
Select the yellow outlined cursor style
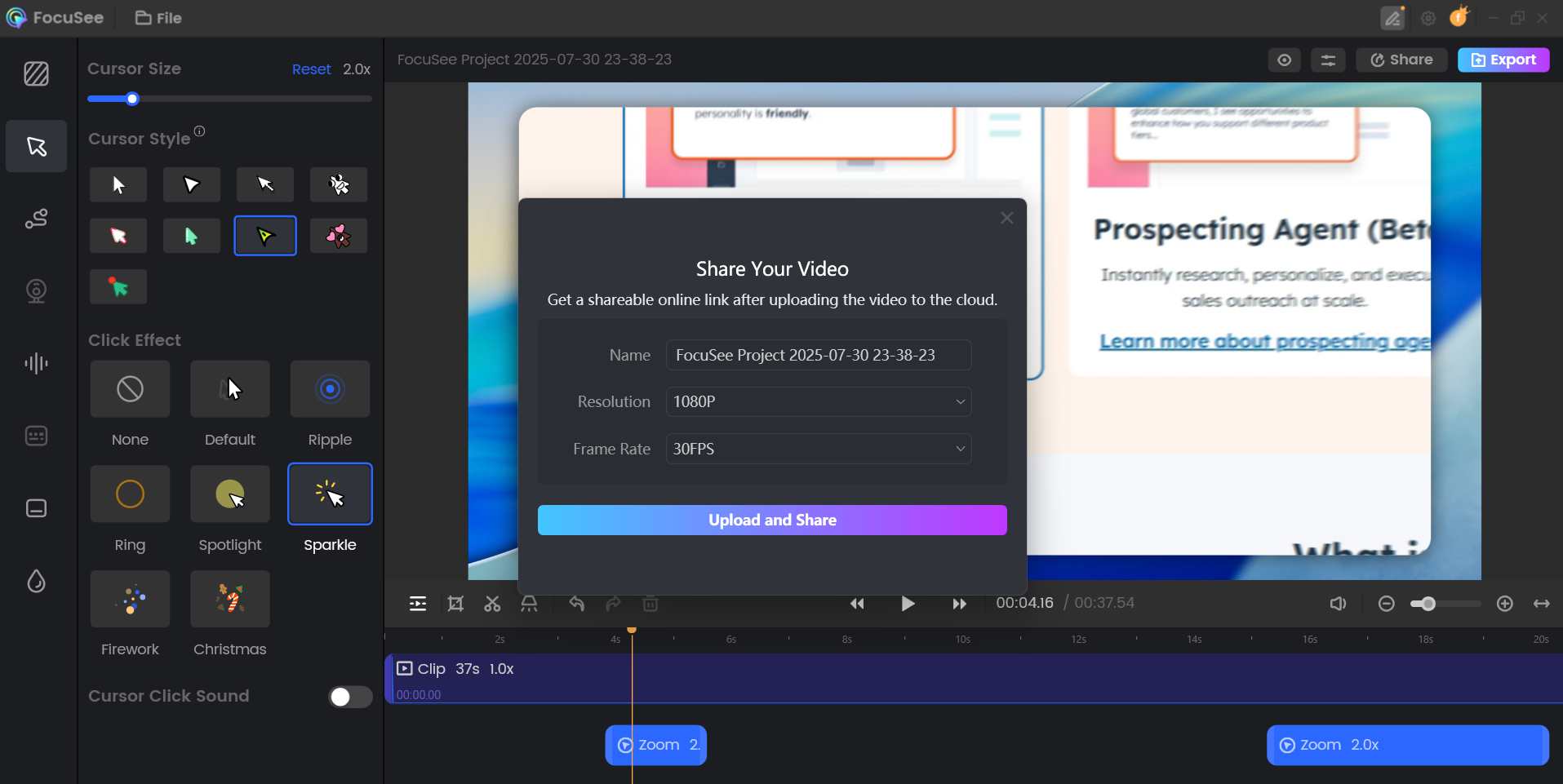[x=265, y=236]
